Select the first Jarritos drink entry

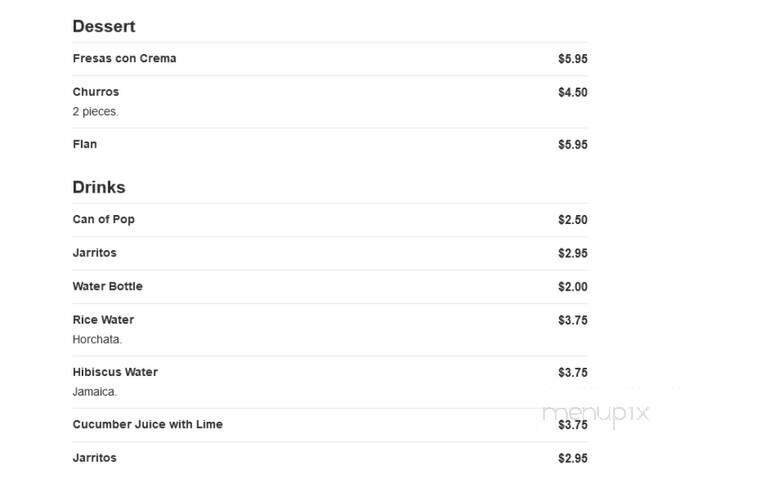94,253
